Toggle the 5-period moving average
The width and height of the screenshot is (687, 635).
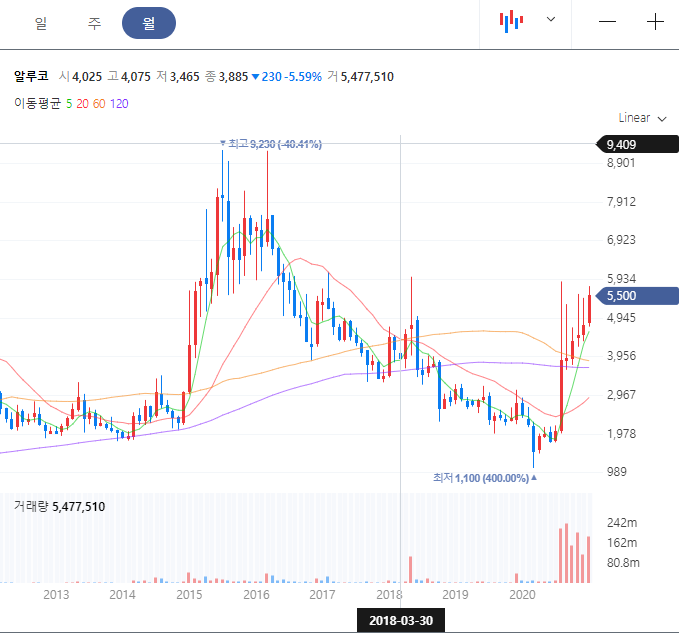(x=69, y=104)
